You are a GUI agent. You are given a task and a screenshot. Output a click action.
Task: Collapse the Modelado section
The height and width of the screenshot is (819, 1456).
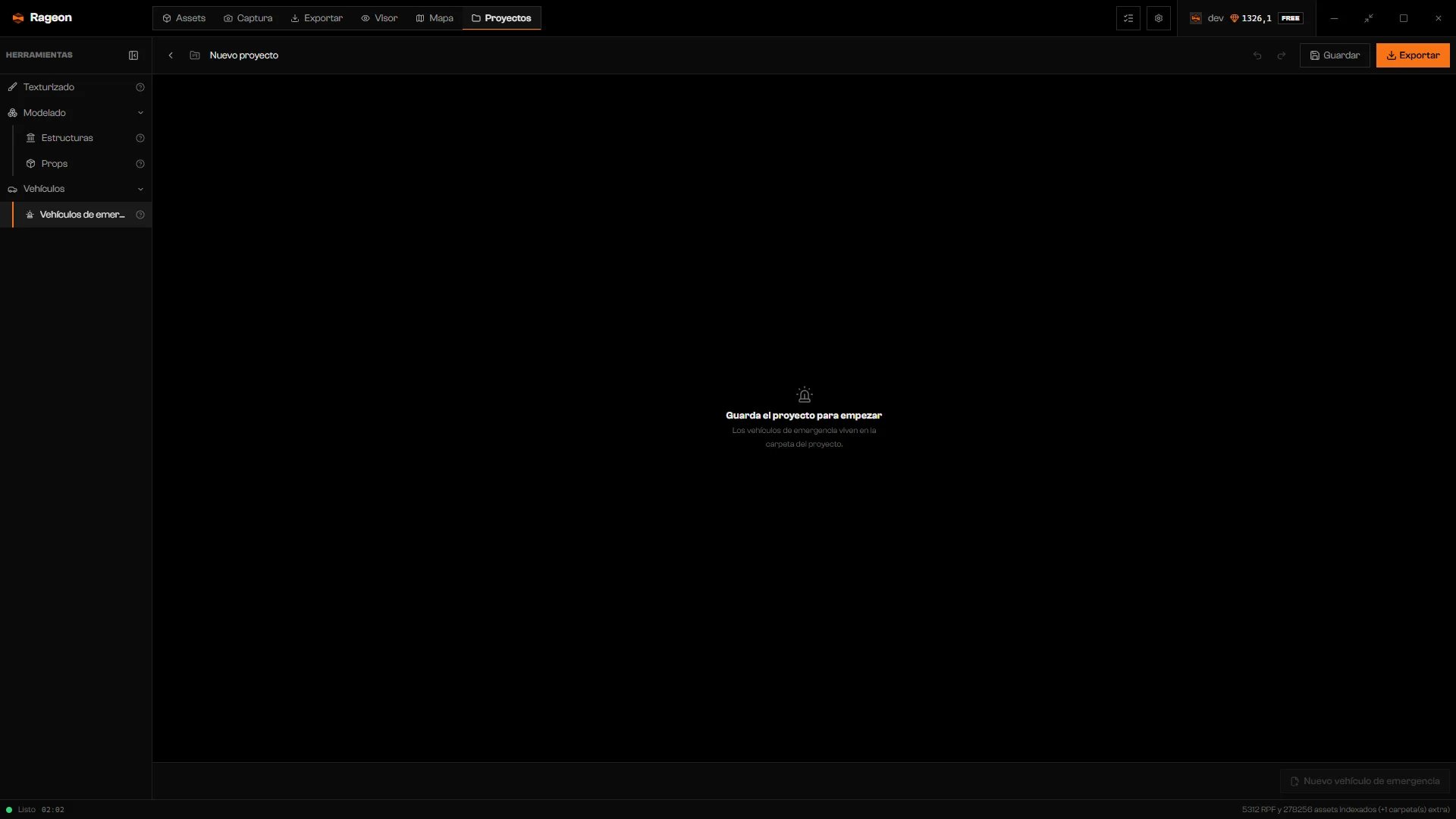(x=140, y=113)
